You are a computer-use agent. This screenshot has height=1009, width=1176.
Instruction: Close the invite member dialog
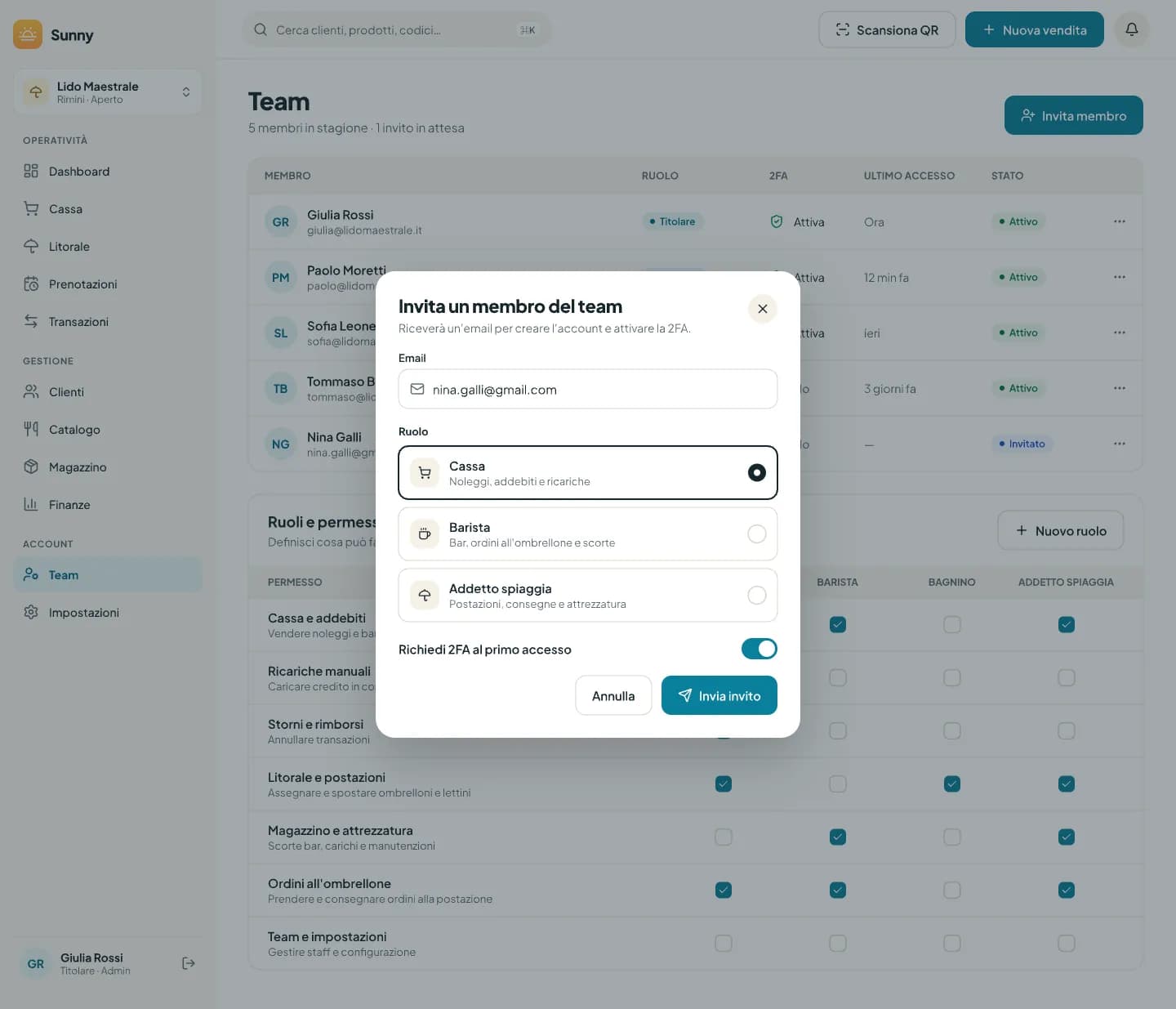[x=762, y=309]
